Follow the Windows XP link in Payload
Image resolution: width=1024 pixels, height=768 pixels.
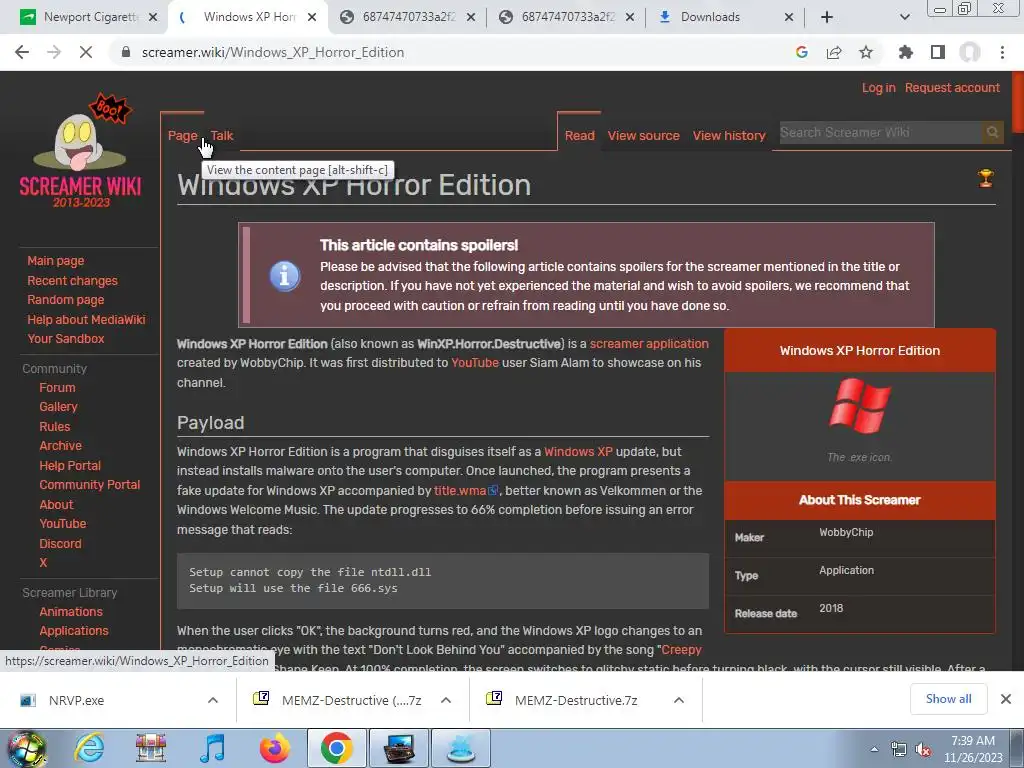pos(578,451)
